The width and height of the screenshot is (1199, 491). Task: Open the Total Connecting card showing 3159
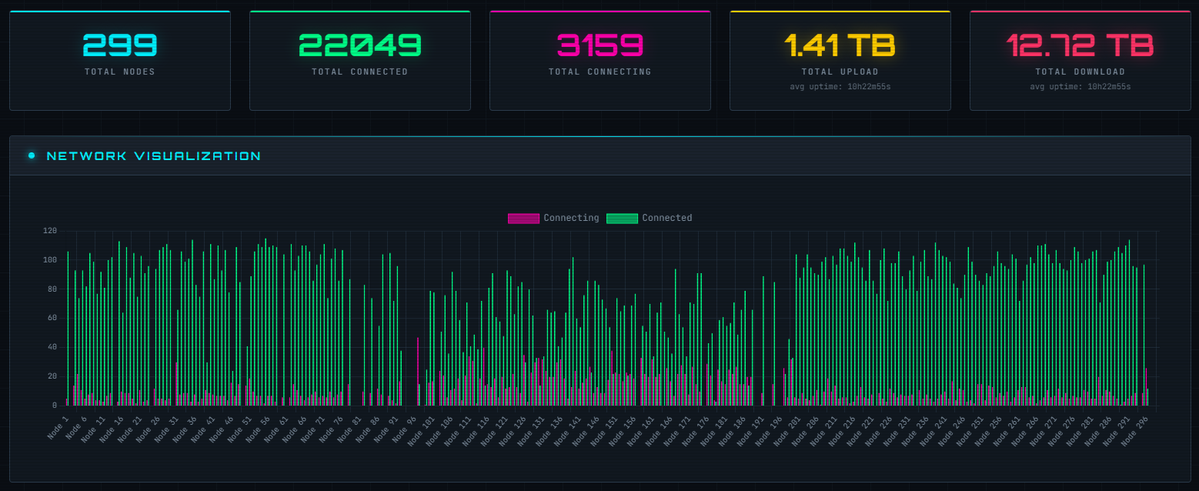coord(600,60)
